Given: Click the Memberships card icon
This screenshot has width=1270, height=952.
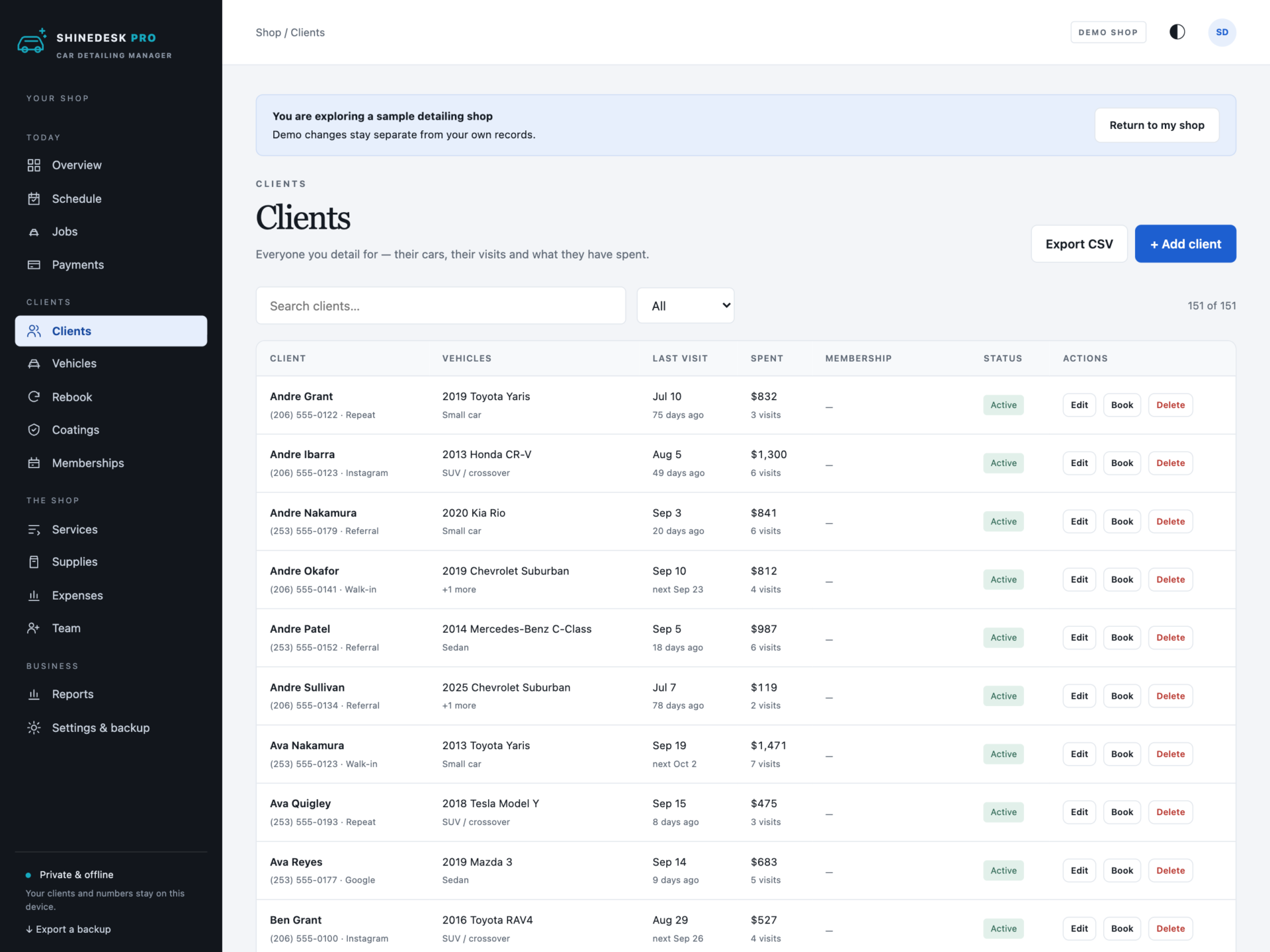Looking at the screenshot, I should pos(34,463).
